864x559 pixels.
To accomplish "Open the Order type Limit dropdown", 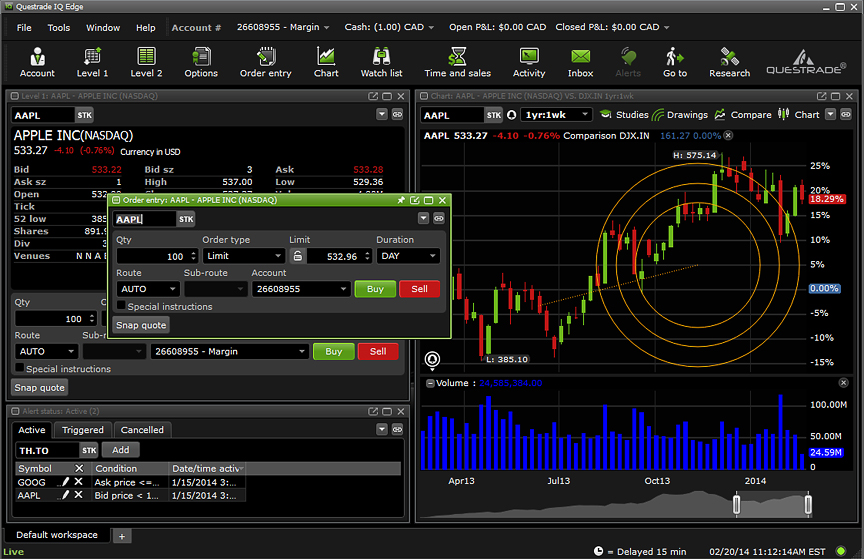I will [x=244, y=256].
